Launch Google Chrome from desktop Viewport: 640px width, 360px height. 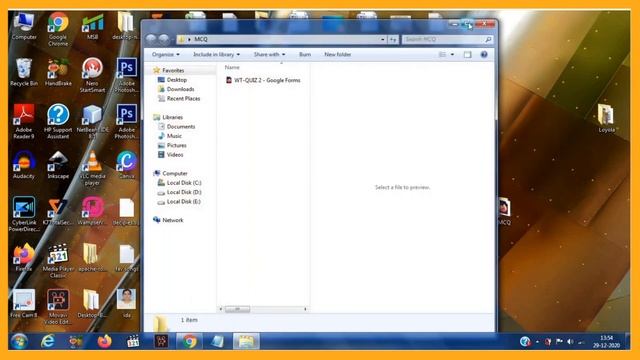click(58, 29)
